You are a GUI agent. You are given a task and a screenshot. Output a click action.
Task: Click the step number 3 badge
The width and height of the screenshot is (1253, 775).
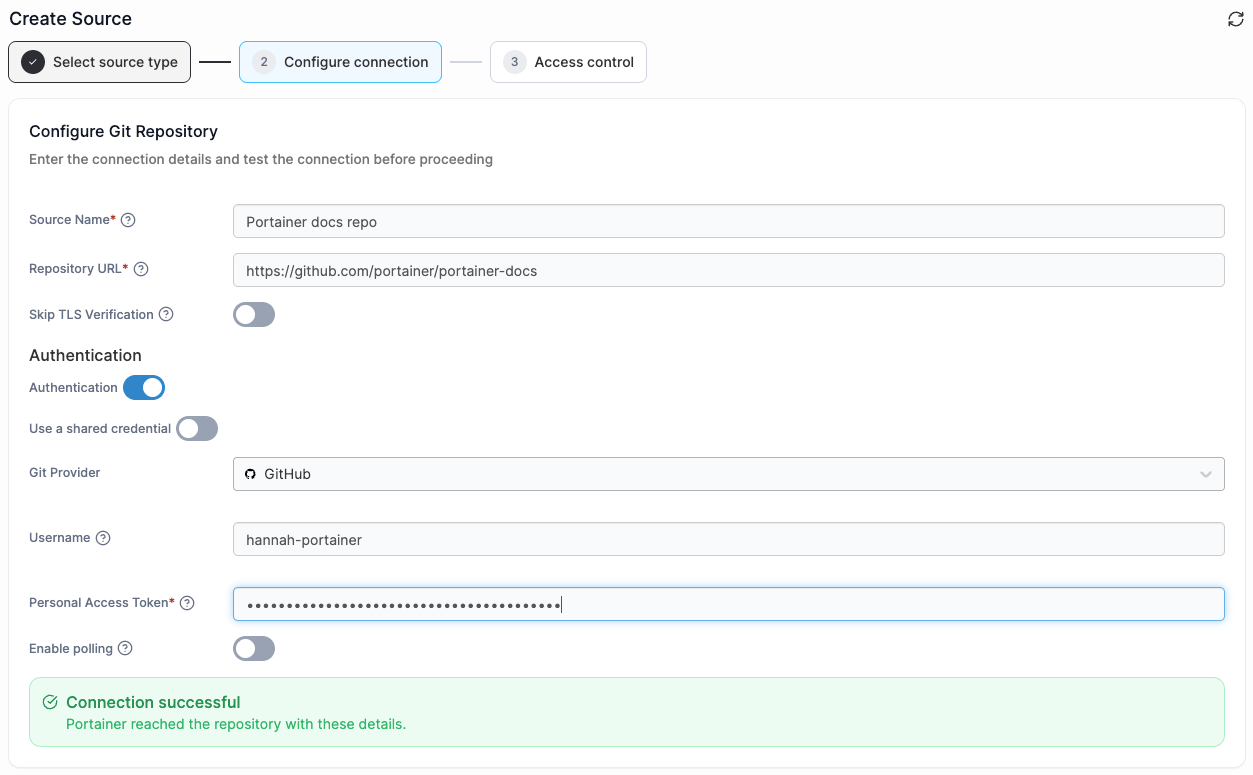point(514,62)
